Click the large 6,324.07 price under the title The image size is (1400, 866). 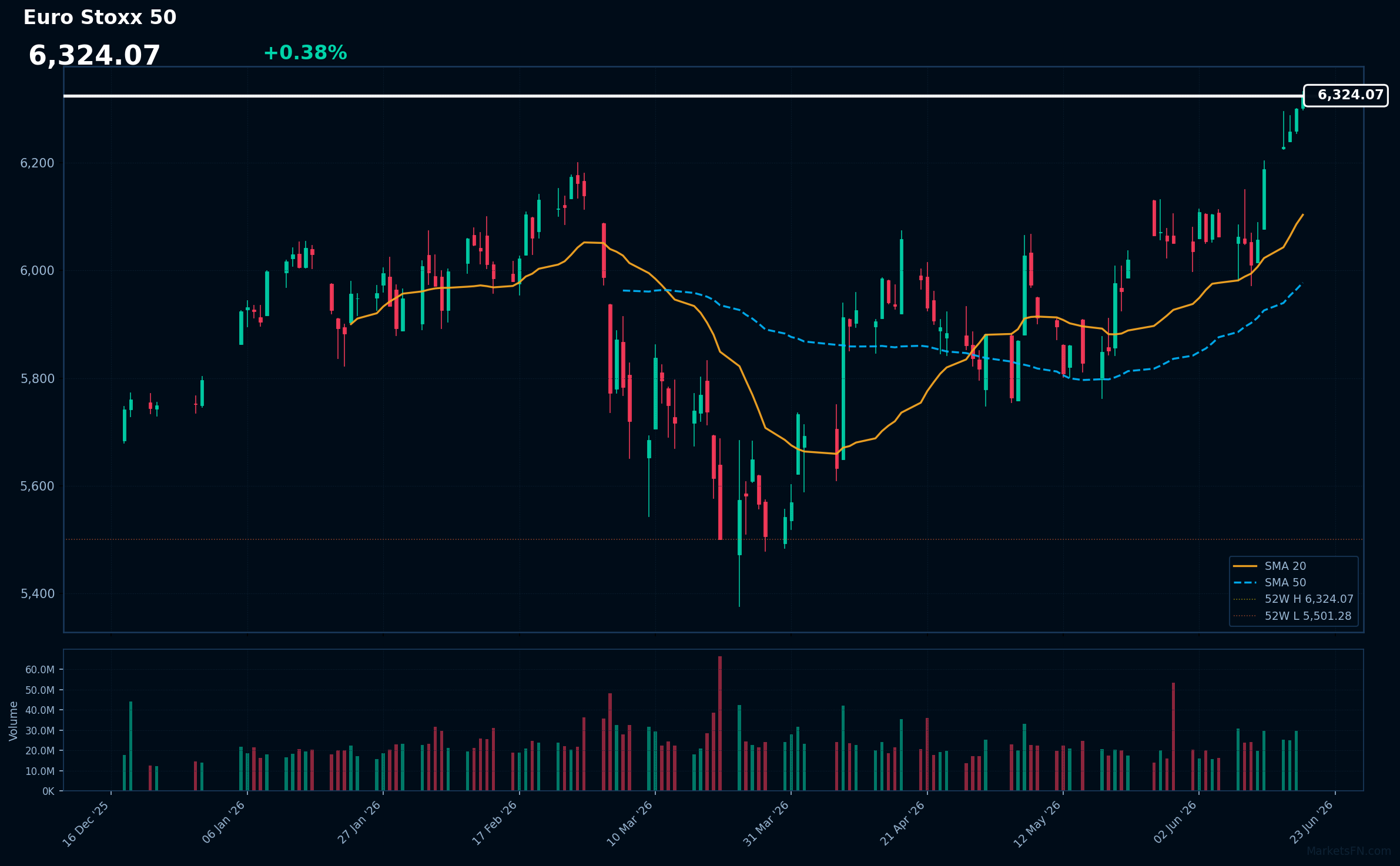coord(94,56)
